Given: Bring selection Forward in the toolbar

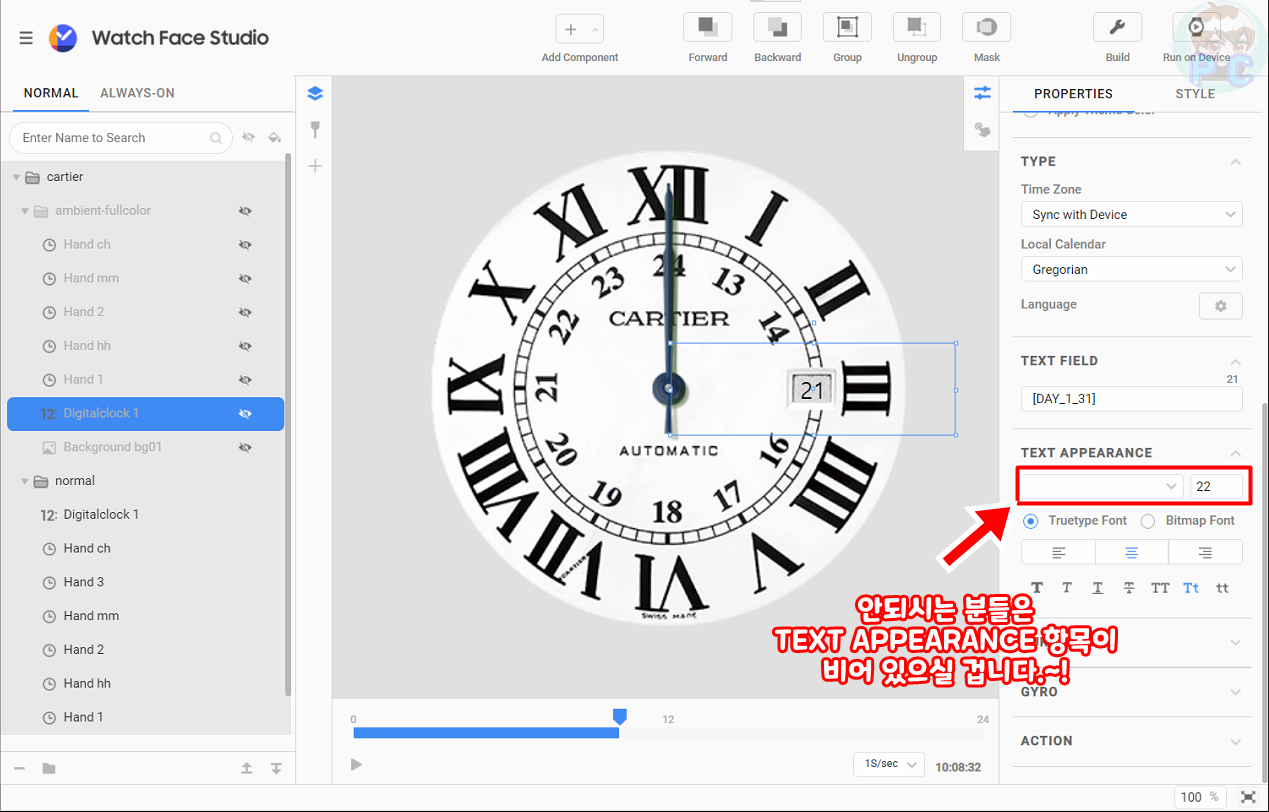Looking at the screenshot, I should click(x=708, y=27).
